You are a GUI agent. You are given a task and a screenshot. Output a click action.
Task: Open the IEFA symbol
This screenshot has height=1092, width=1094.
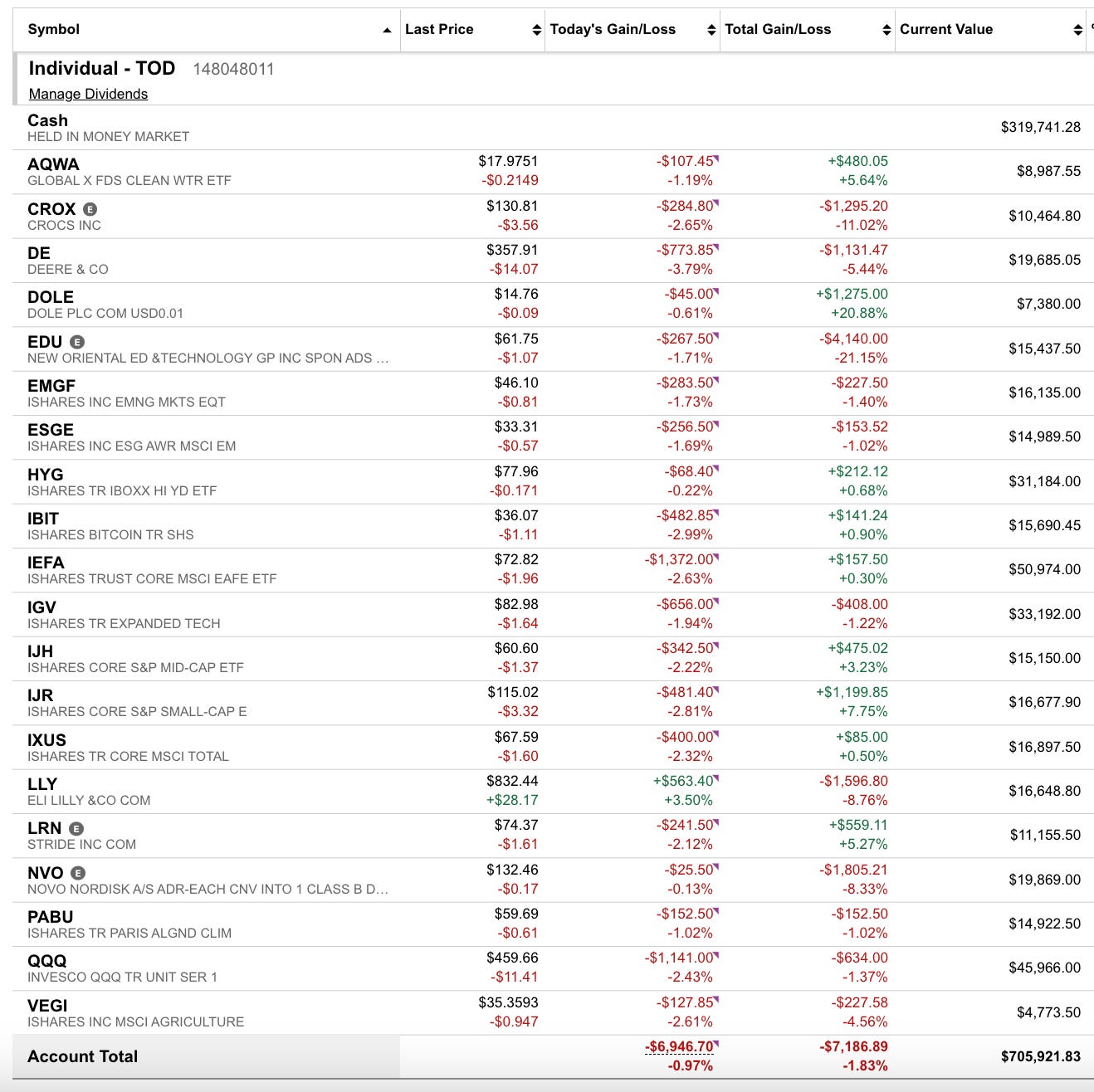coord(46,563)
